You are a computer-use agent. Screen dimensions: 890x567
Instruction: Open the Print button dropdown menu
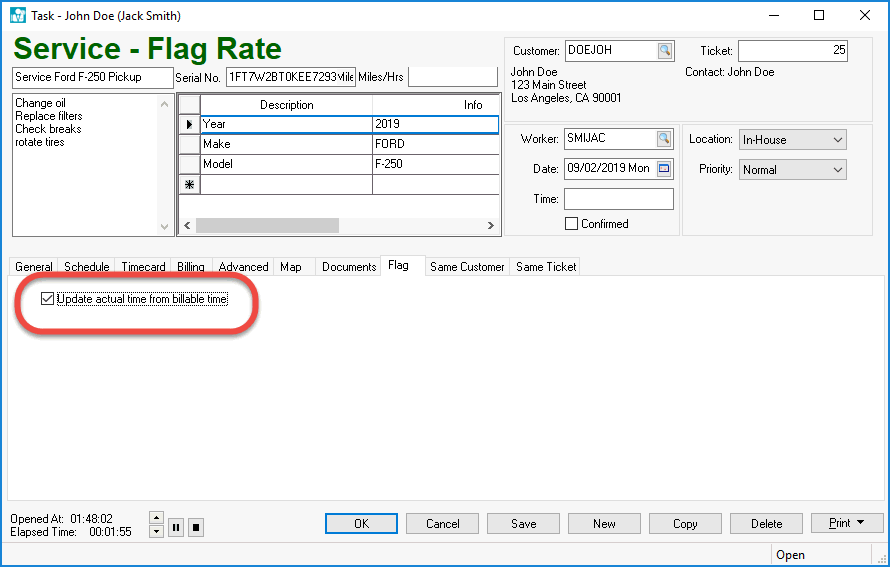tap(860, 523)
